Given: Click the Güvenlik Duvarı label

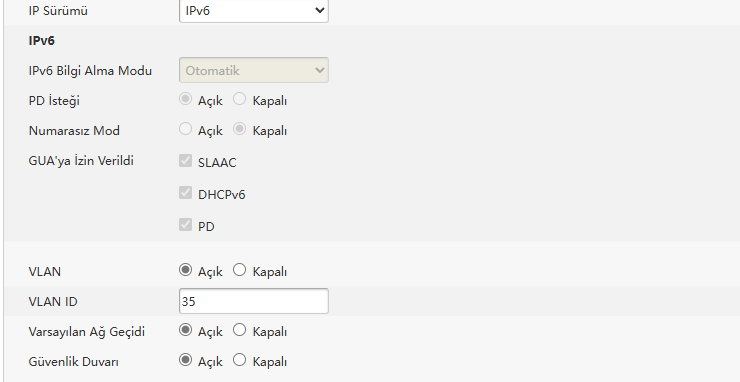Looking at the screenshot, I should coord(74,362).
